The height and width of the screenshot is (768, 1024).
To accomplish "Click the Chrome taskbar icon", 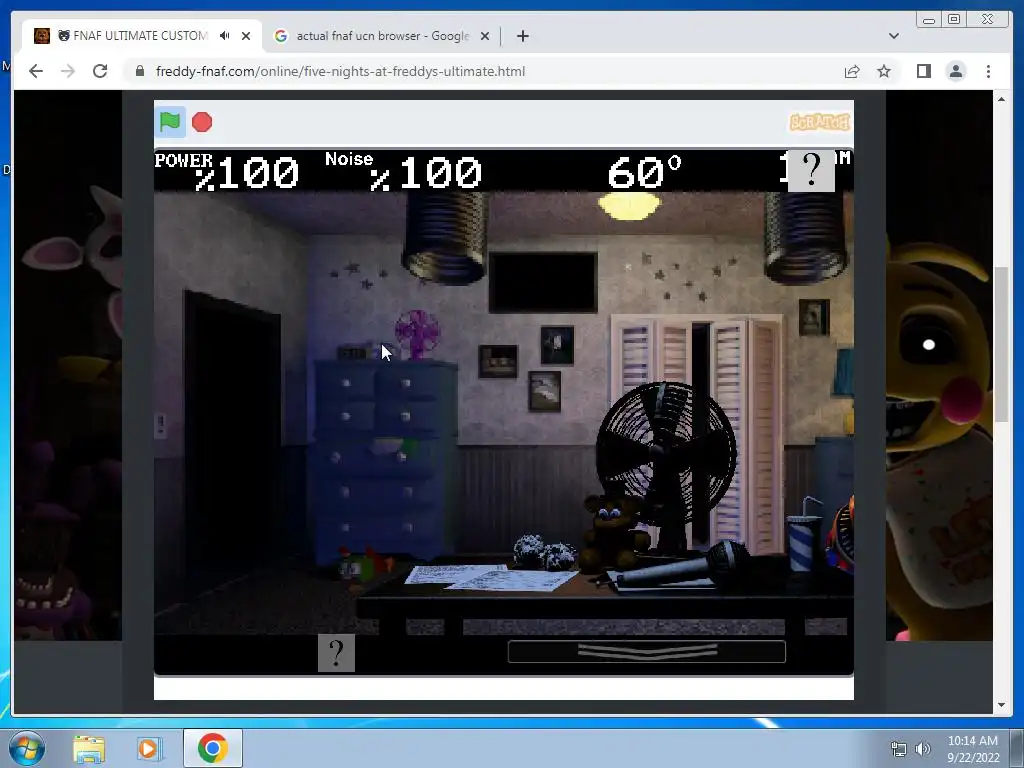I will coord(212,748).
